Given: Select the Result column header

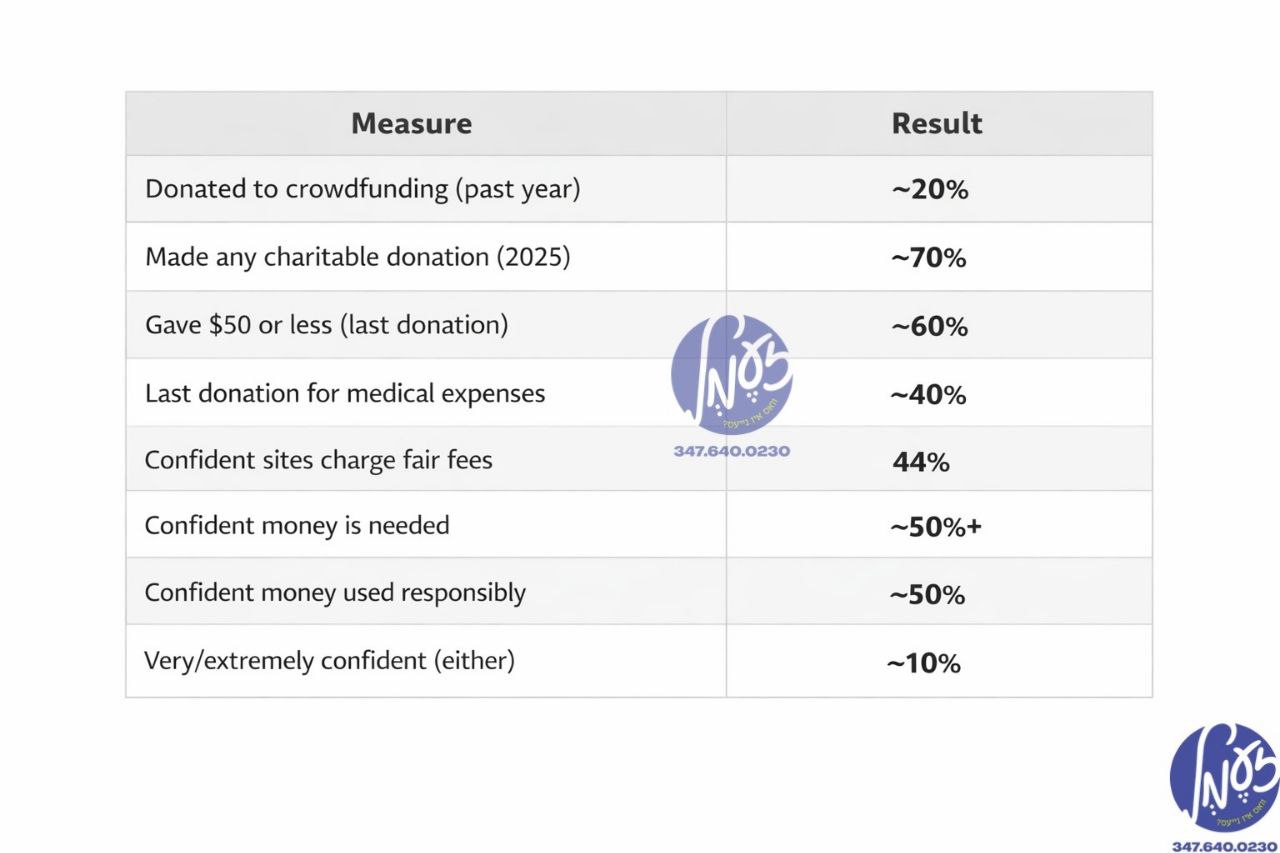Looking at the screenshot, I should click(936, 124).
